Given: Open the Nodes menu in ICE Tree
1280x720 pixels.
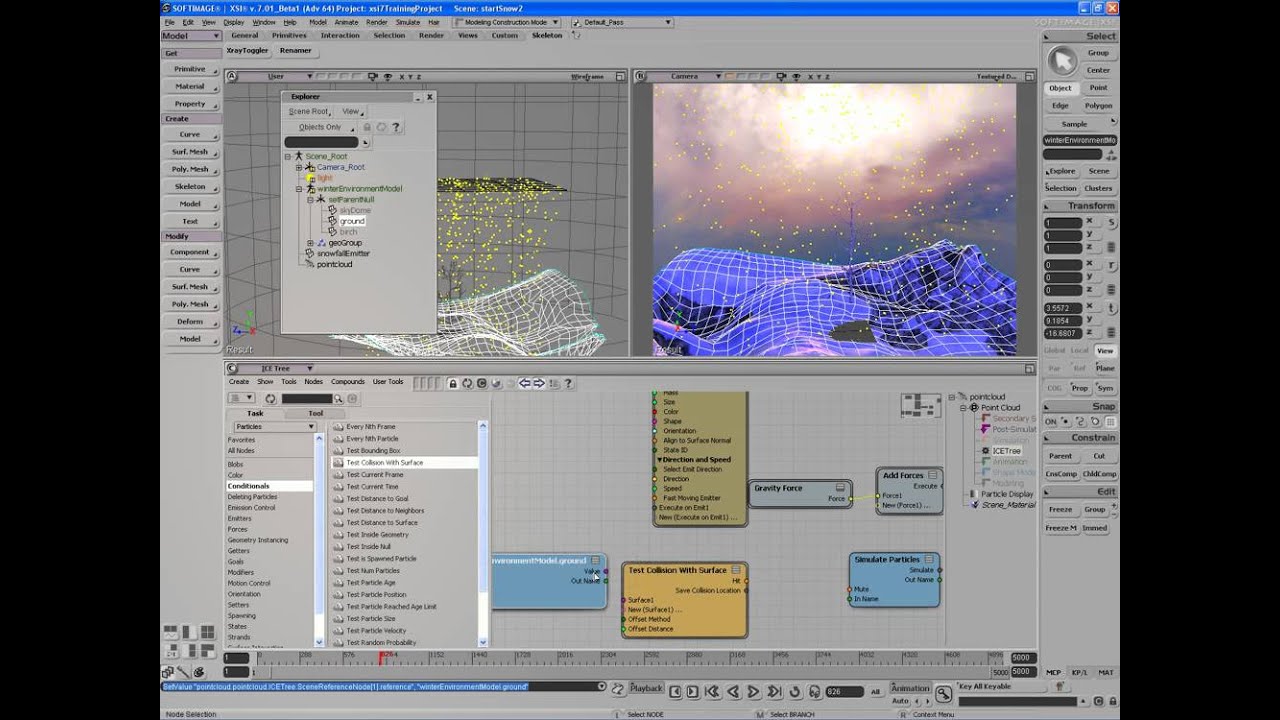Looking at the screenshot, I should (x=313, y=382).
